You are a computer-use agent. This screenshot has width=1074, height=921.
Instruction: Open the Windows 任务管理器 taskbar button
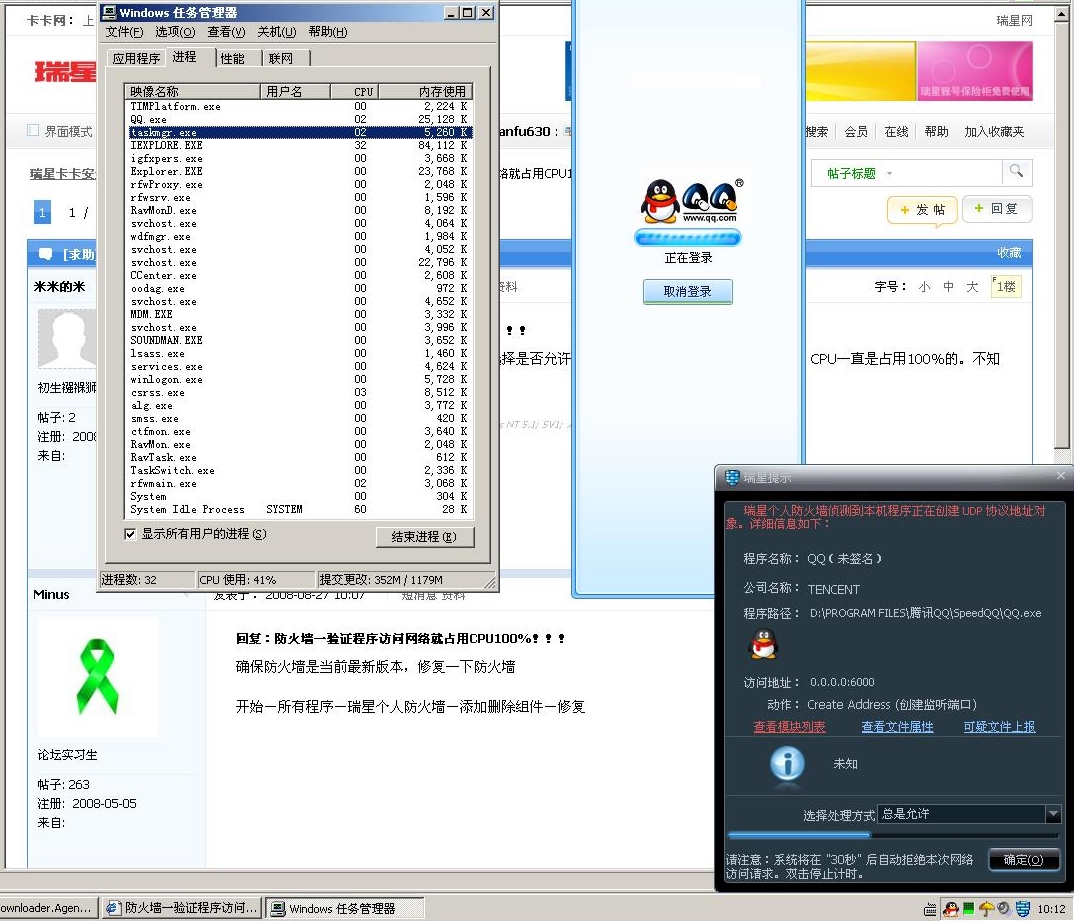[344, 909]
